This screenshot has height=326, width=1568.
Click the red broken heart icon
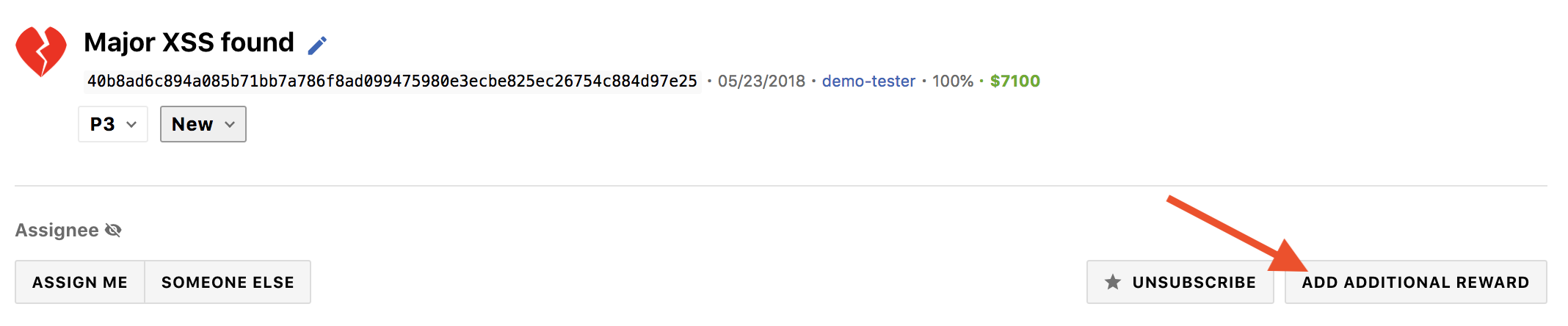click(41, 51)
